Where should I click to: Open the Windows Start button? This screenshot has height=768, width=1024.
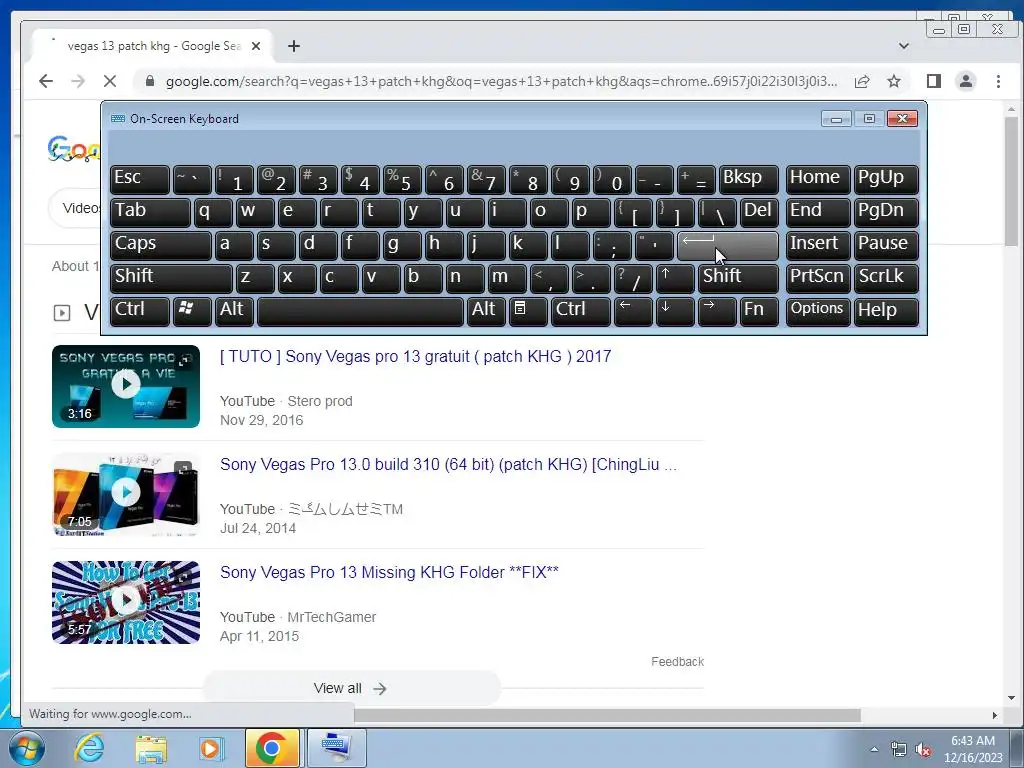click(26, 748)
